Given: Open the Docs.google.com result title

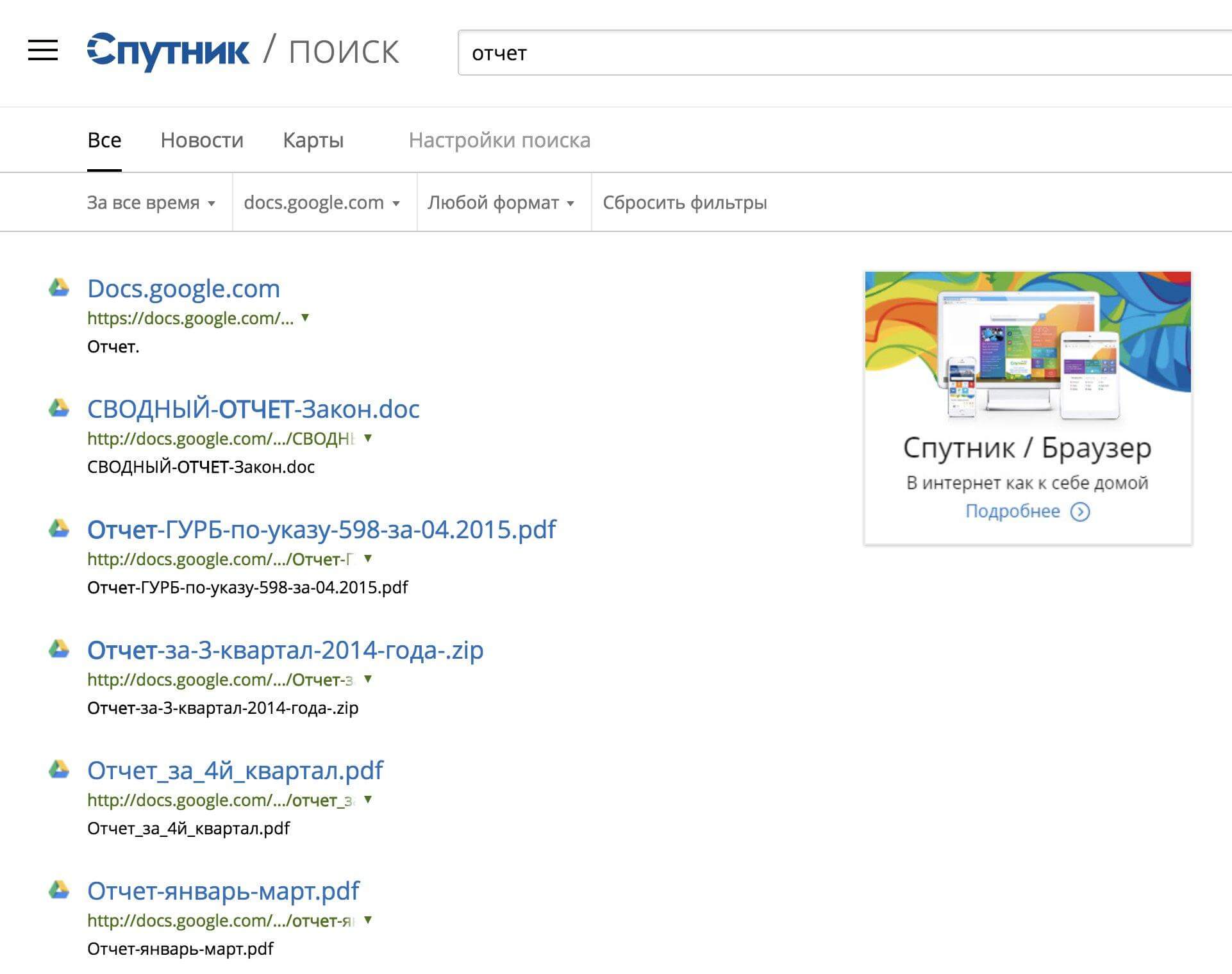Looking at the screenshot, I should coord(183,288).
